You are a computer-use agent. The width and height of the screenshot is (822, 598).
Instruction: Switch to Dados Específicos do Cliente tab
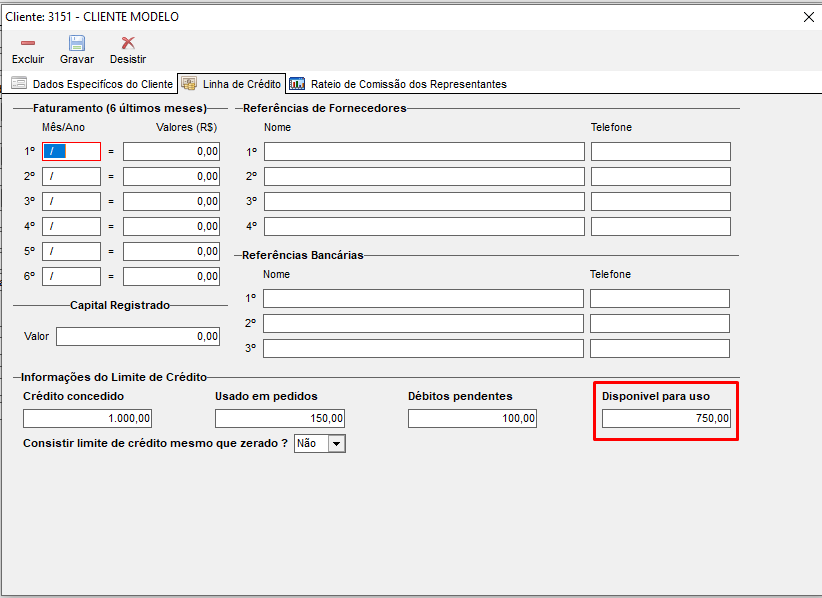click(x=102, y=84)
